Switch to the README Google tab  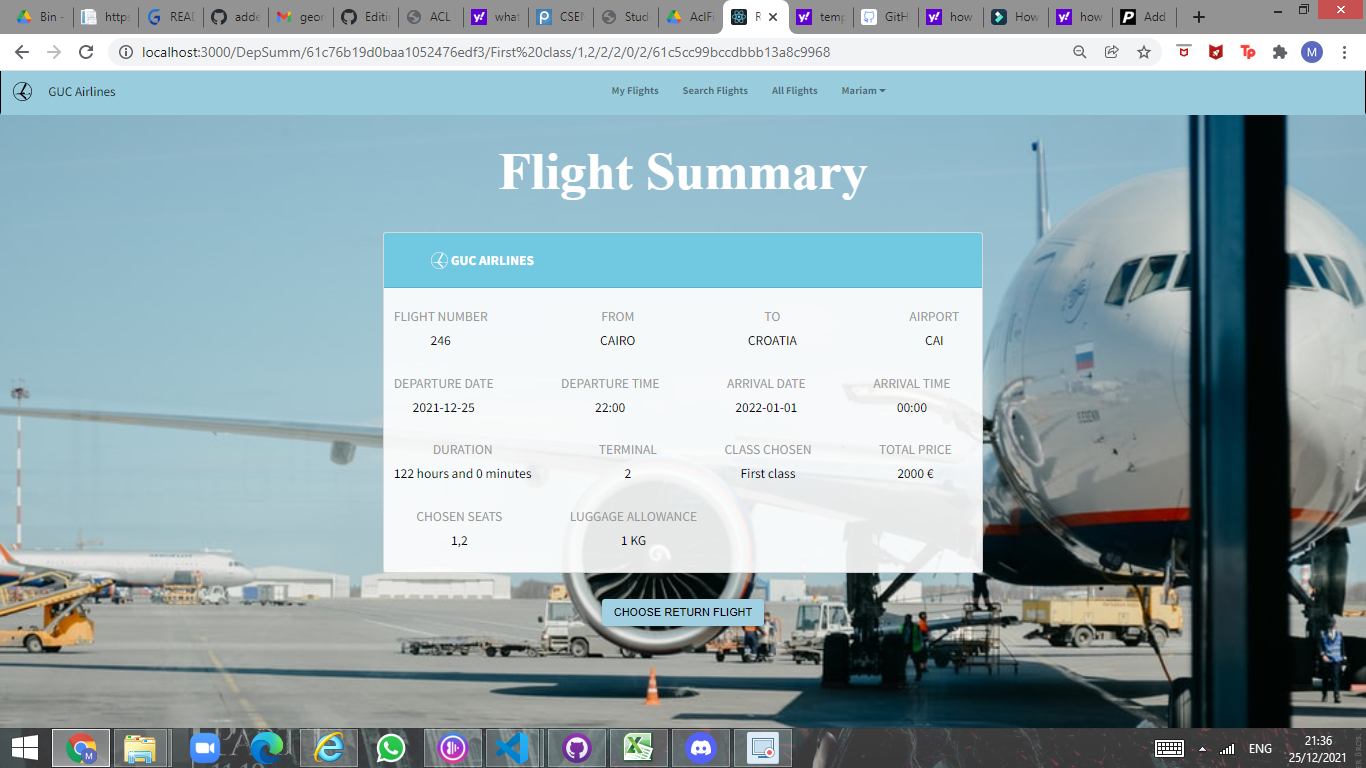coord(170,17)
